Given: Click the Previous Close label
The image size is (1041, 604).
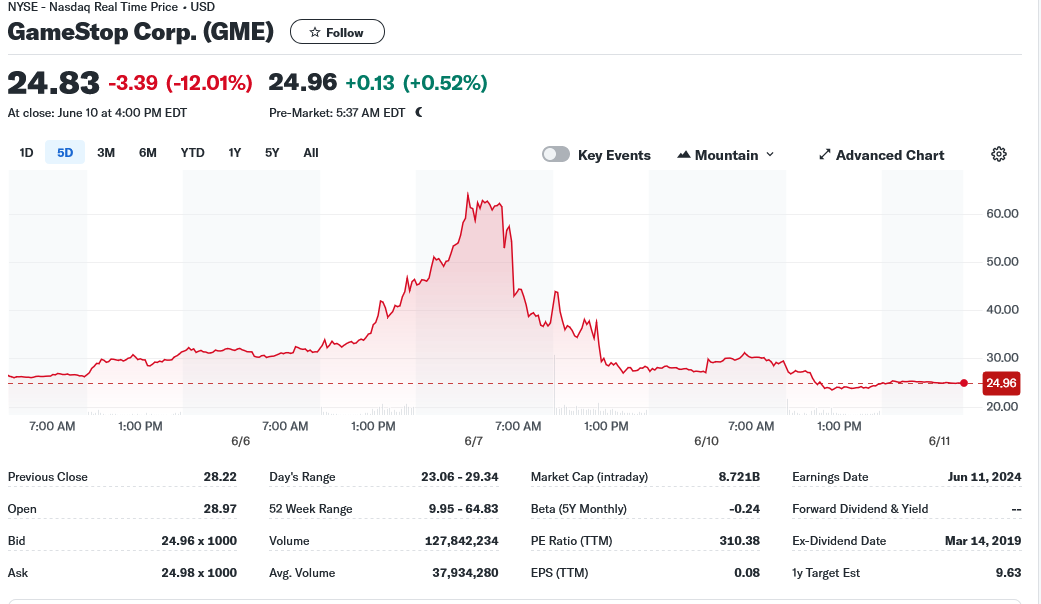Looking at the screenshot, I should click(48, 477).
